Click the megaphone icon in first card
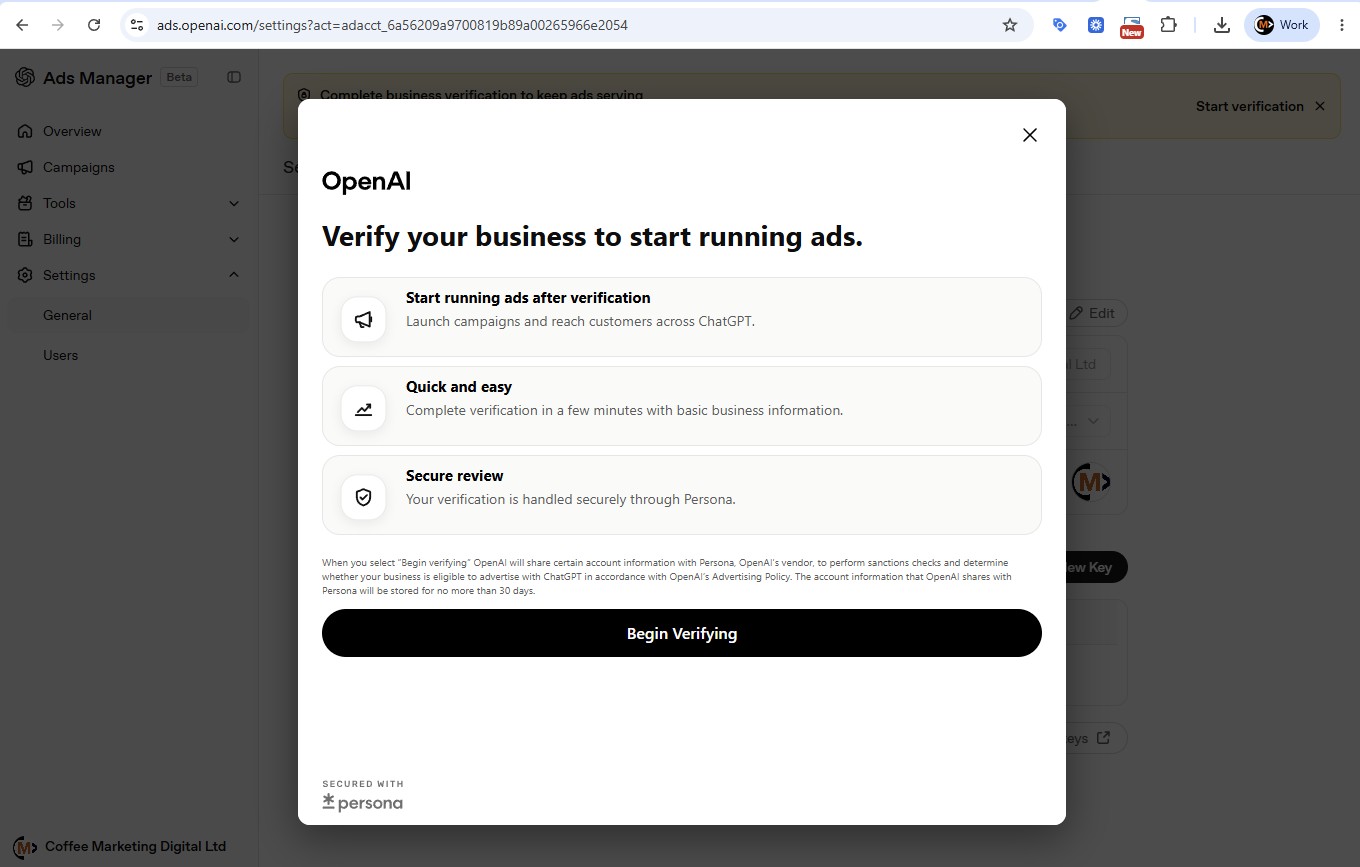This screenshot has width=1360, height=867. tap(364, 320)
